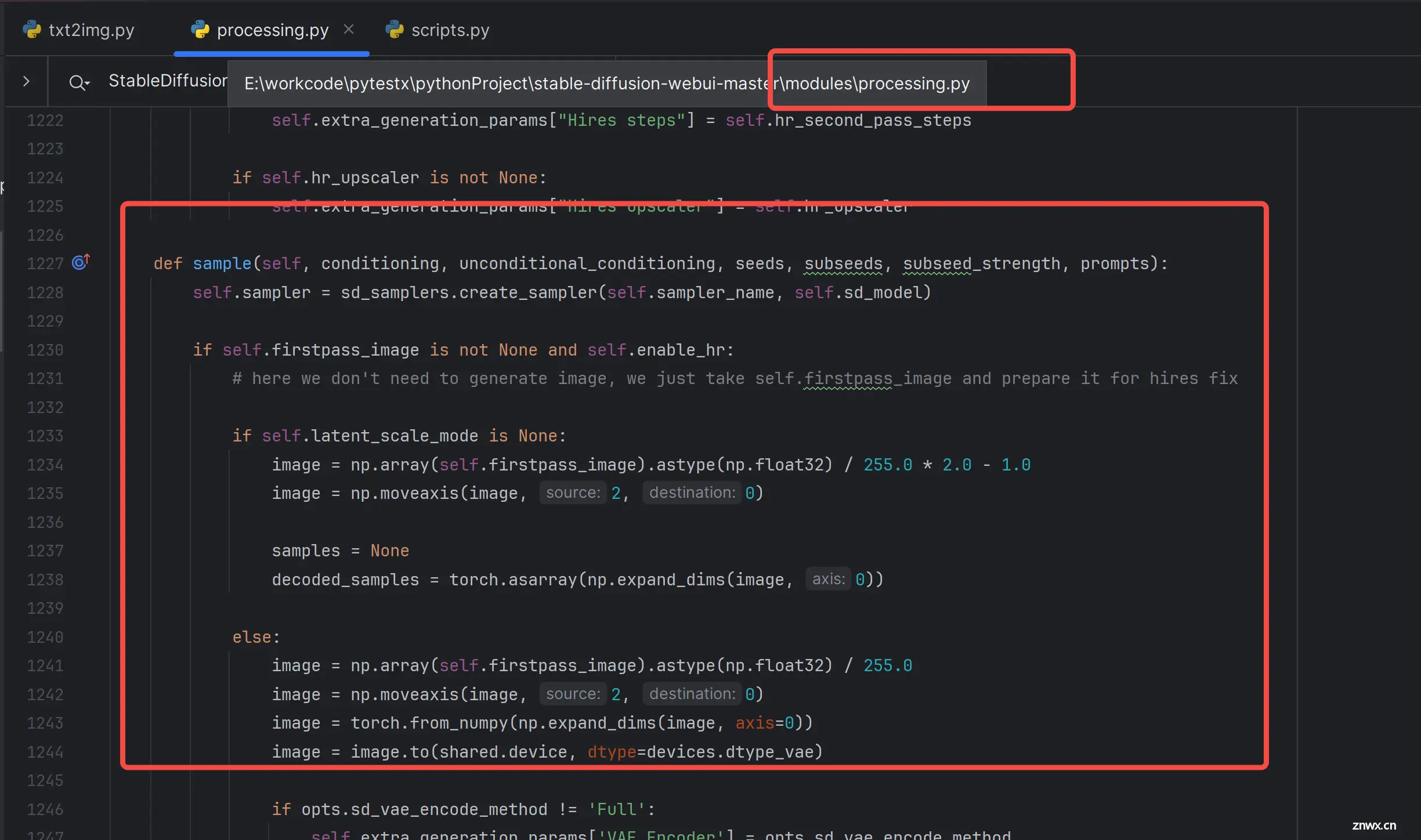Click line number 1230 in the gutter
The image size is (1421, 840).
pos(45,350)
